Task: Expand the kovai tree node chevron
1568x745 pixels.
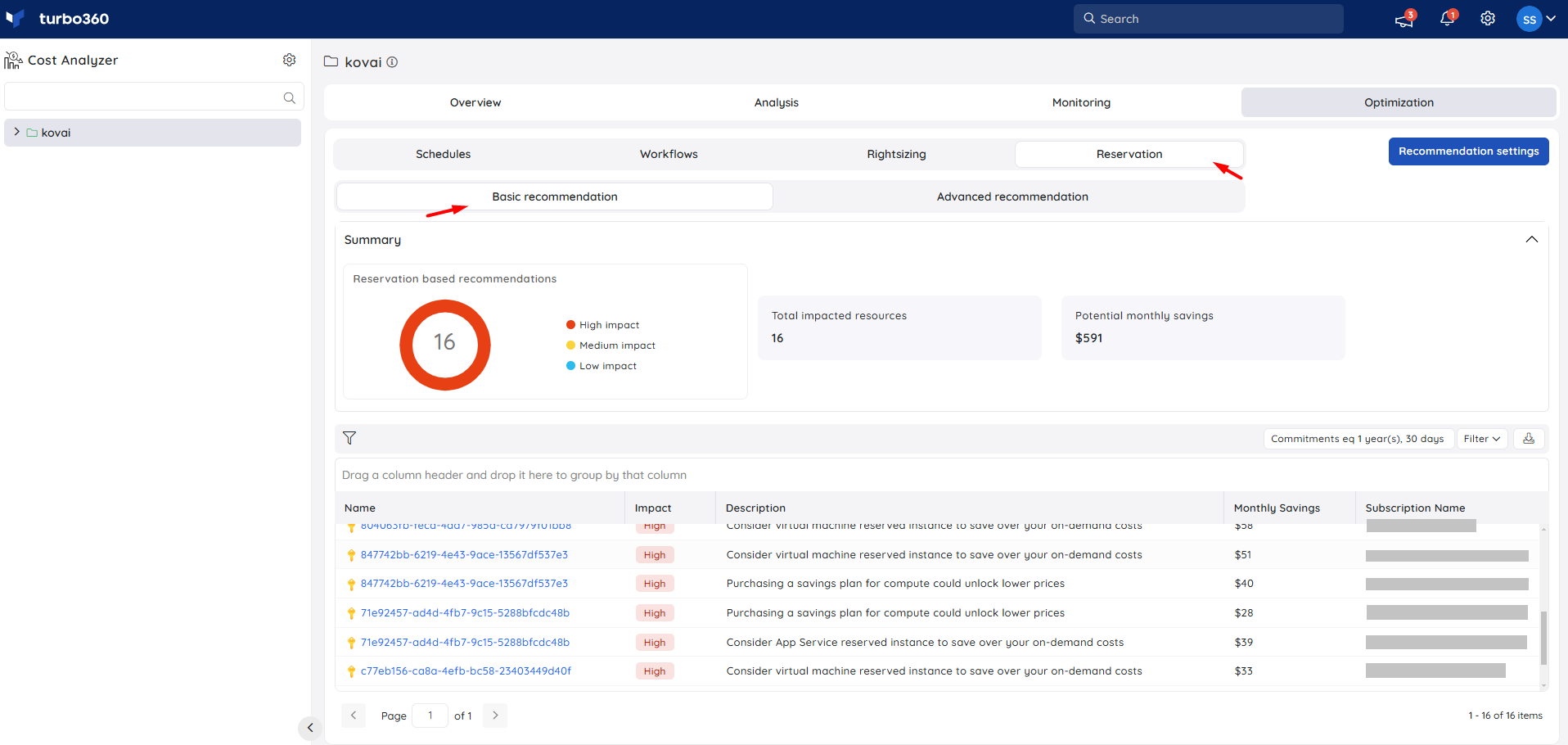Action: point(16,132)
